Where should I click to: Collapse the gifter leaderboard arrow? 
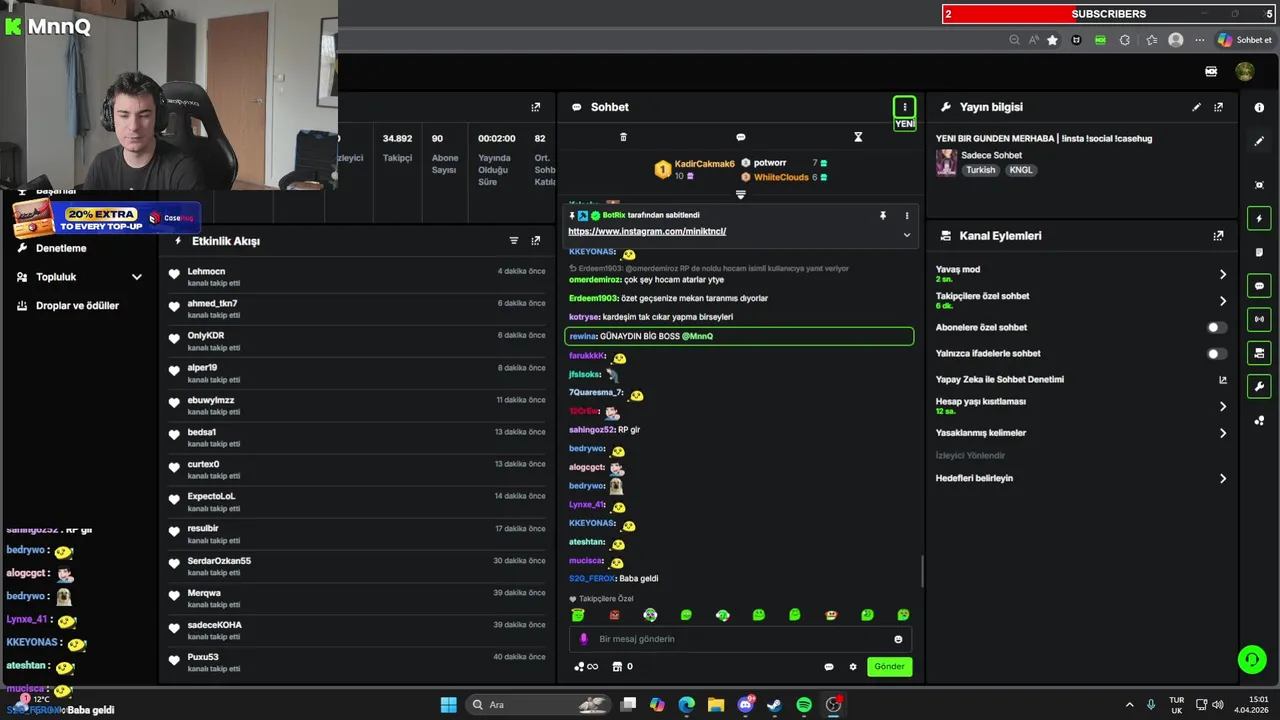(x=740, y=194)
